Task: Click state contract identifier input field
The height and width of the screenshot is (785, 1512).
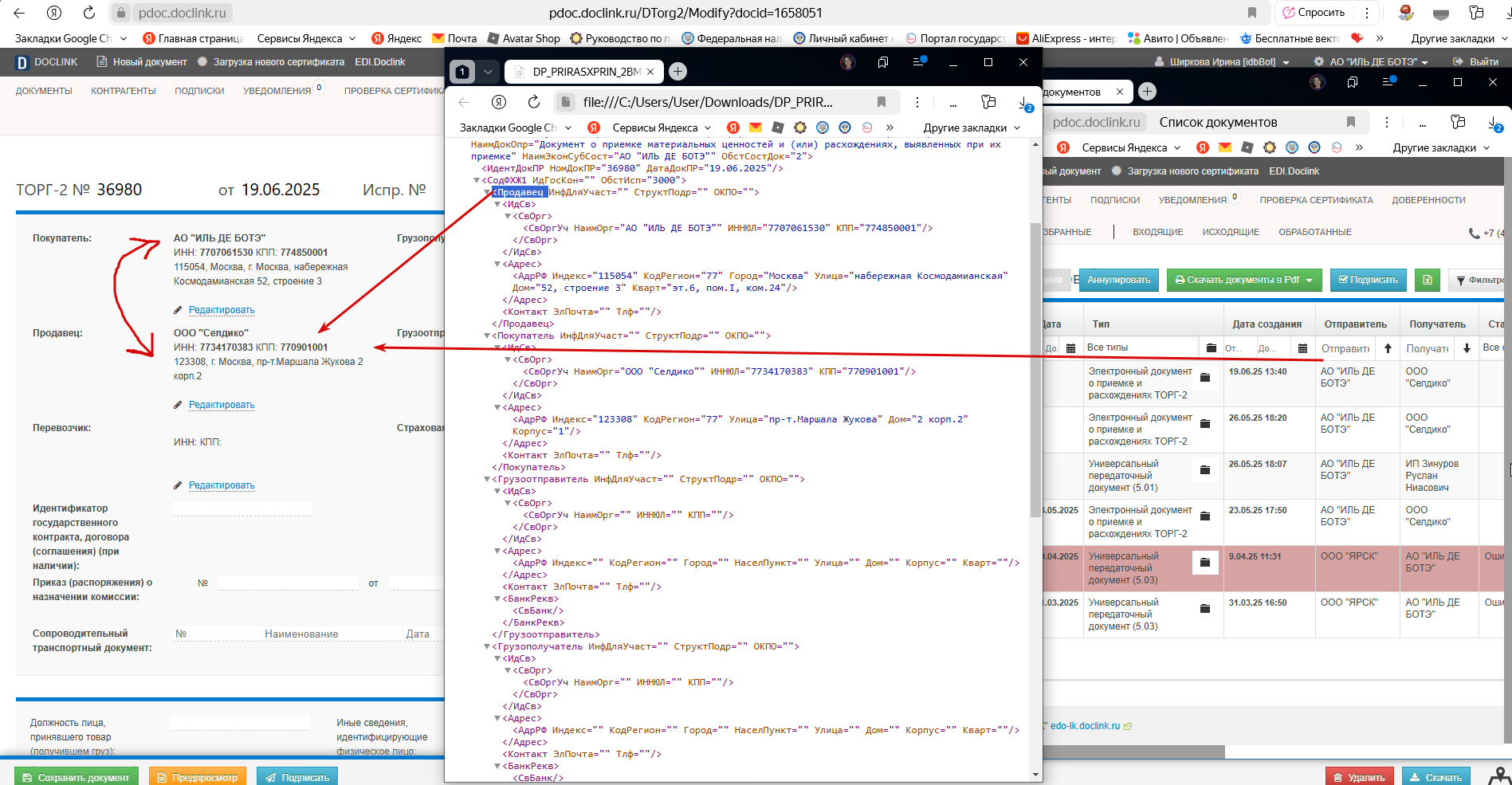Action: [x=242, y=508]
